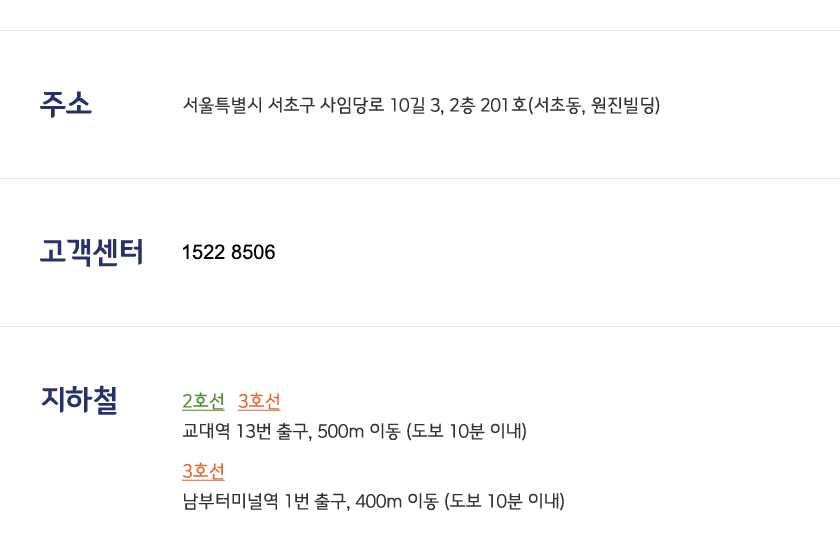The height and width of the screenshot is (541, 840).
Task: Select the 주소 heading label
Action: tap(66, 104)
